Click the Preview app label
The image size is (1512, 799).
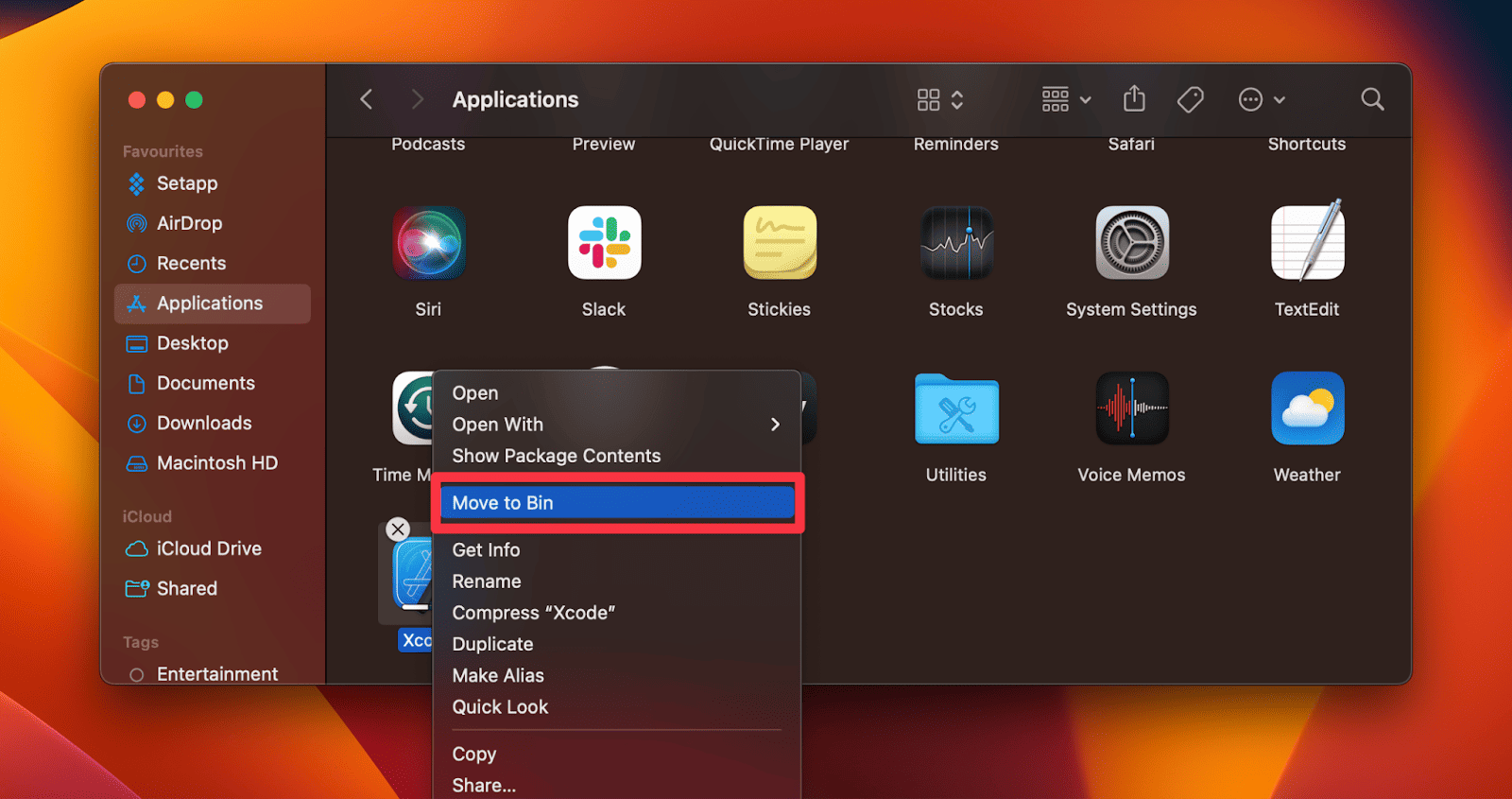click(x=604, y=144)
